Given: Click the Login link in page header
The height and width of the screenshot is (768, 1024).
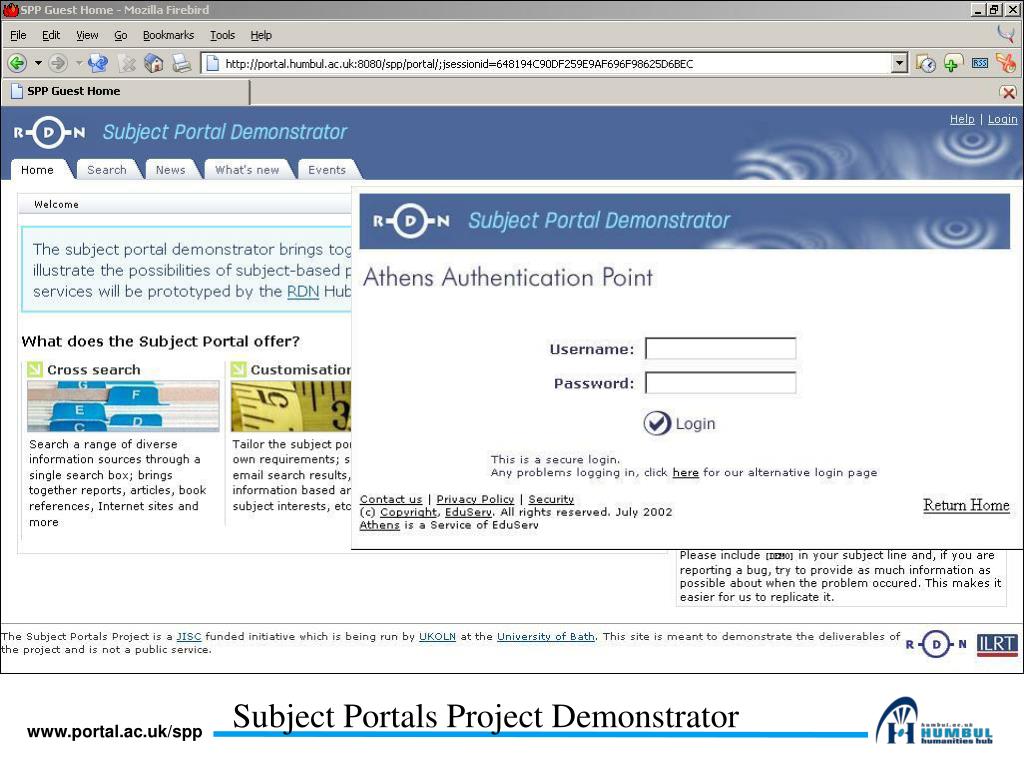Looking at the screenshot, I should tap(1002, 120).
